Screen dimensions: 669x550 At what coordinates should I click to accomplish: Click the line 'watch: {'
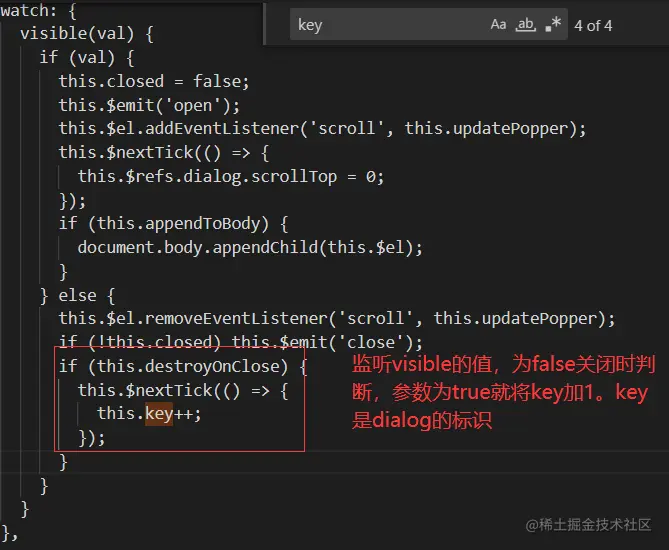(38, 11)
